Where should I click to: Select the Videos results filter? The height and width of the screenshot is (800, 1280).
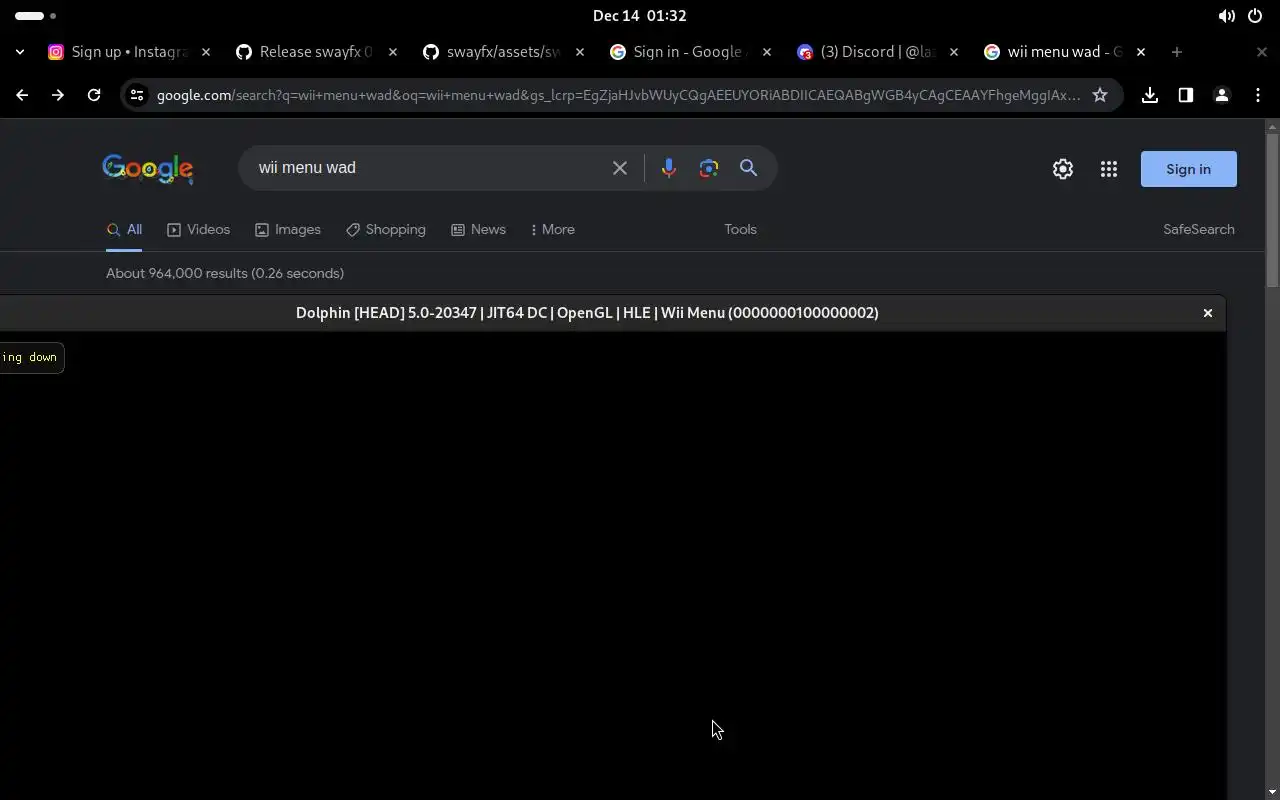[x=199, y=229]
